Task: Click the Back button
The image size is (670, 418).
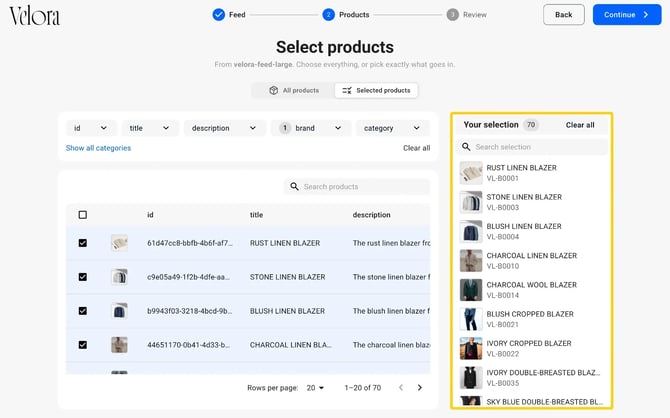Action: [564, 15]
